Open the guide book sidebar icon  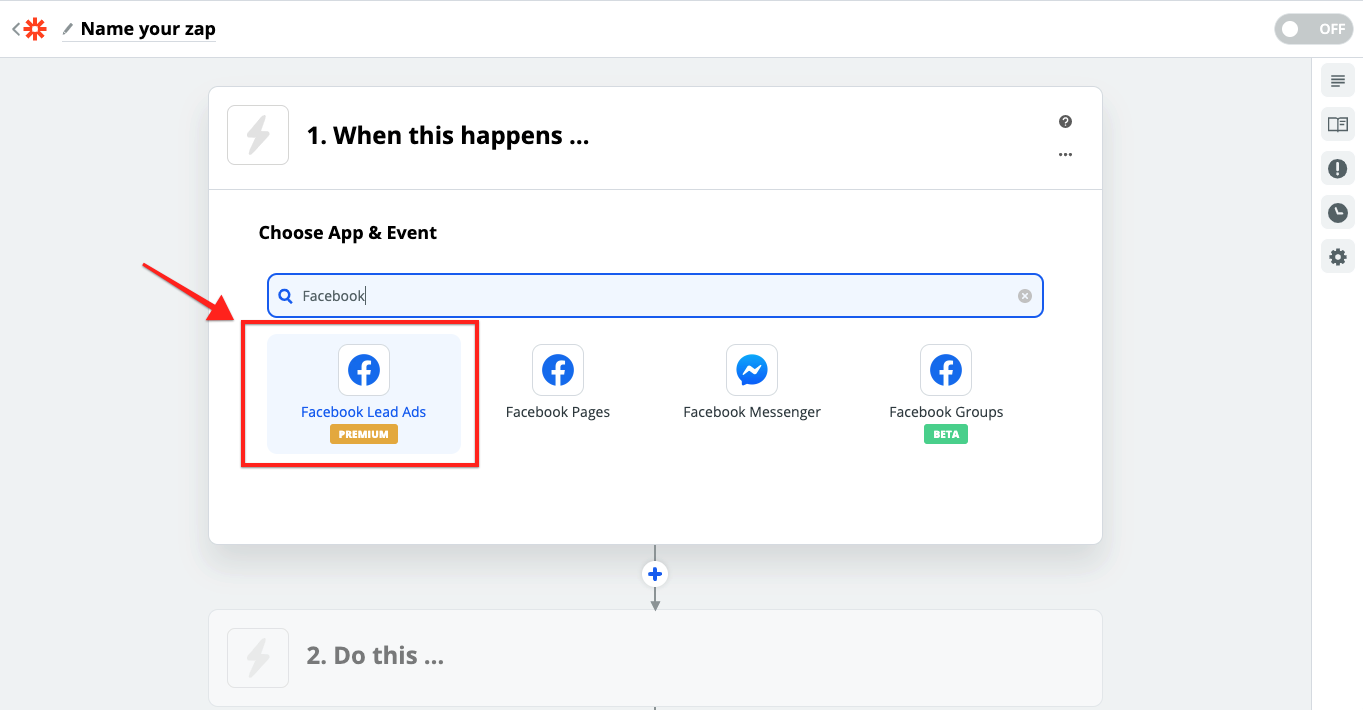[1337, 125]
